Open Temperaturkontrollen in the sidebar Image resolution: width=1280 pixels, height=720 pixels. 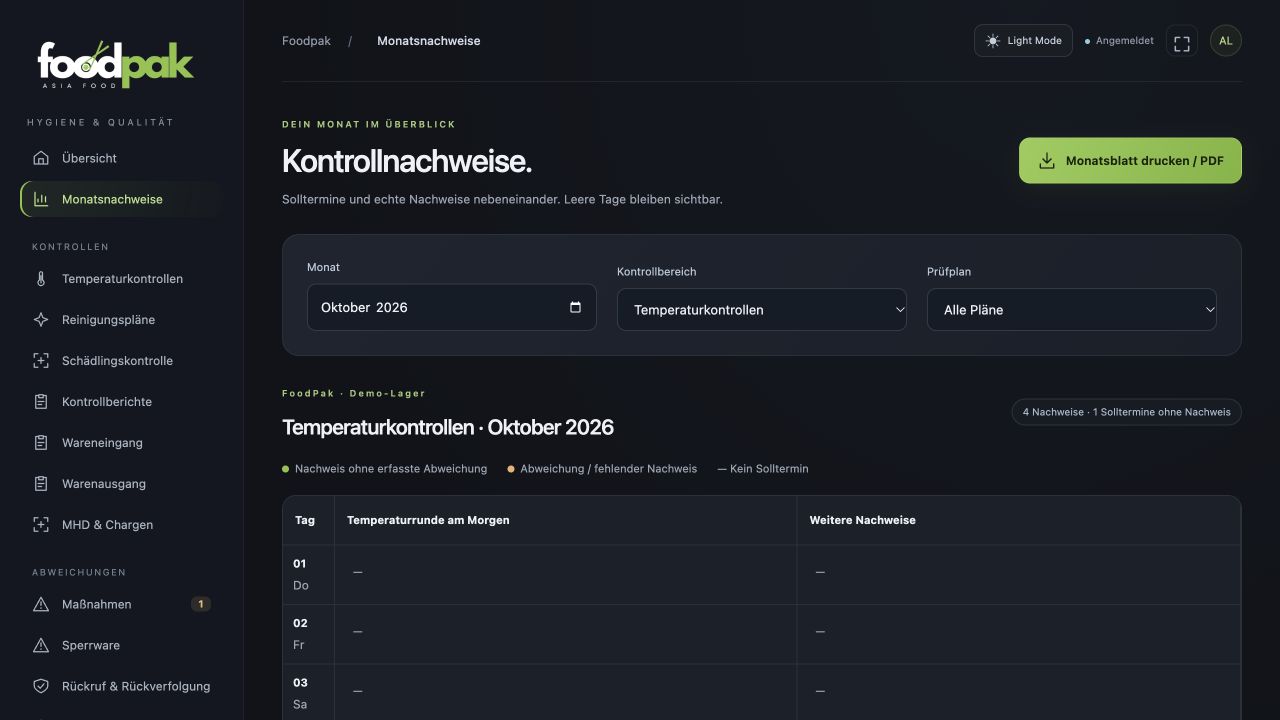(121, 279)
